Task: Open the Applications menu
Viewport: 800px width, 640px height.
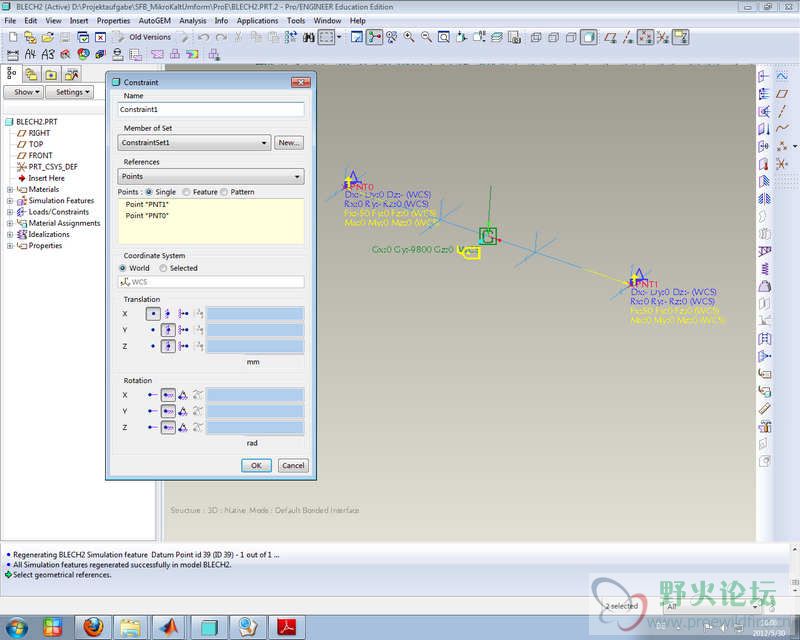Action: click(x=257, y=21)
